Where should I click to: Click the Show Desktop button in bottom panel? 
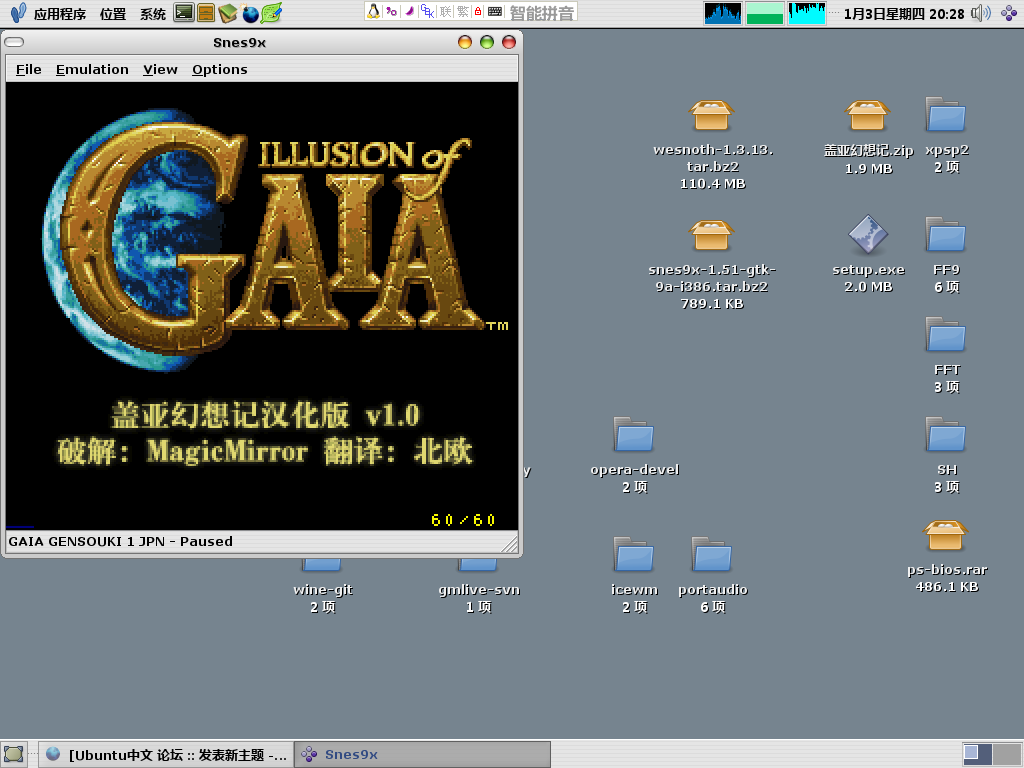point(14,754)
